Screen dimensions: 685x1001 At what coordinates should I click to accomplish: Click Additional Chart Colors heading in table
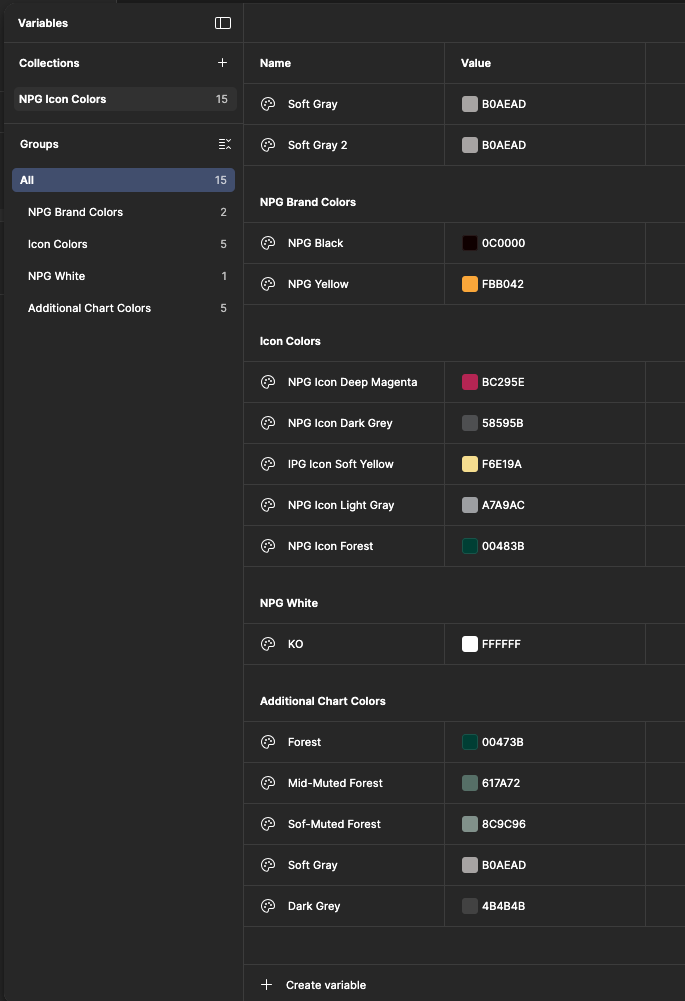[x=322, y=701]
